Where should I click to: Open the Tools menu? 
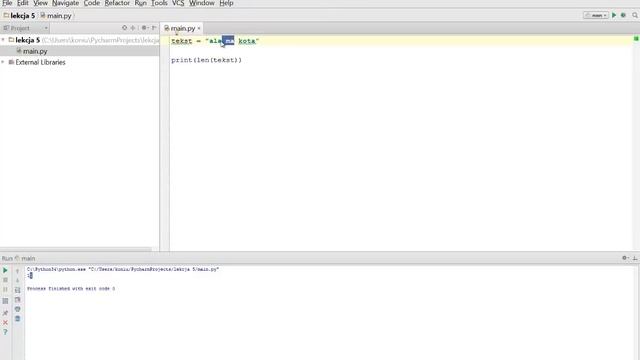click(x=159, y=3)
